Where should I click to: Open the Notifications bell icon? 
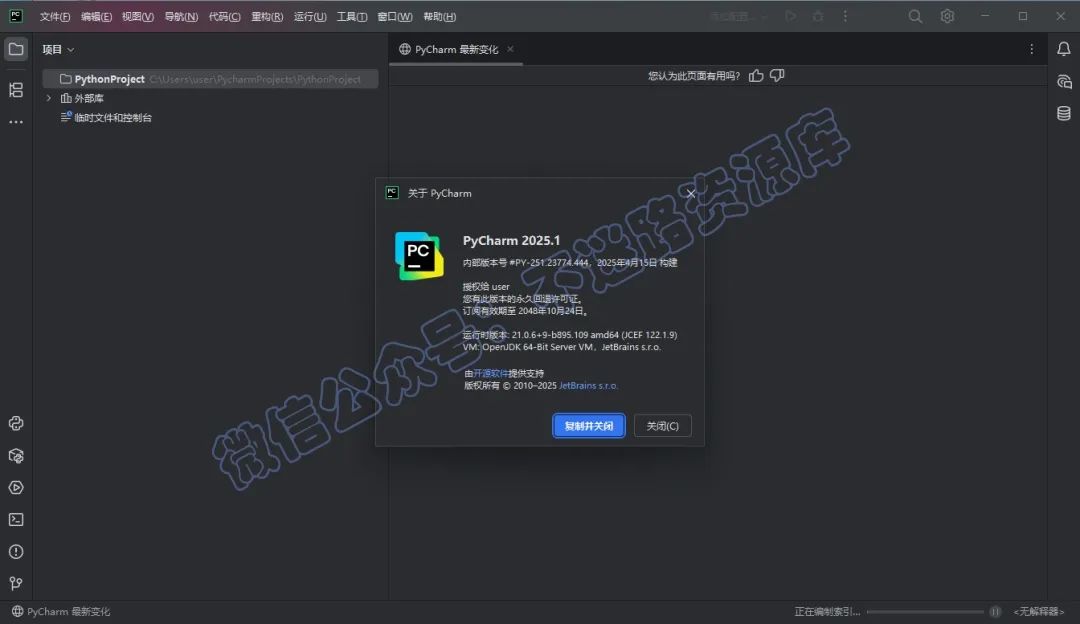coord(1063,49)
